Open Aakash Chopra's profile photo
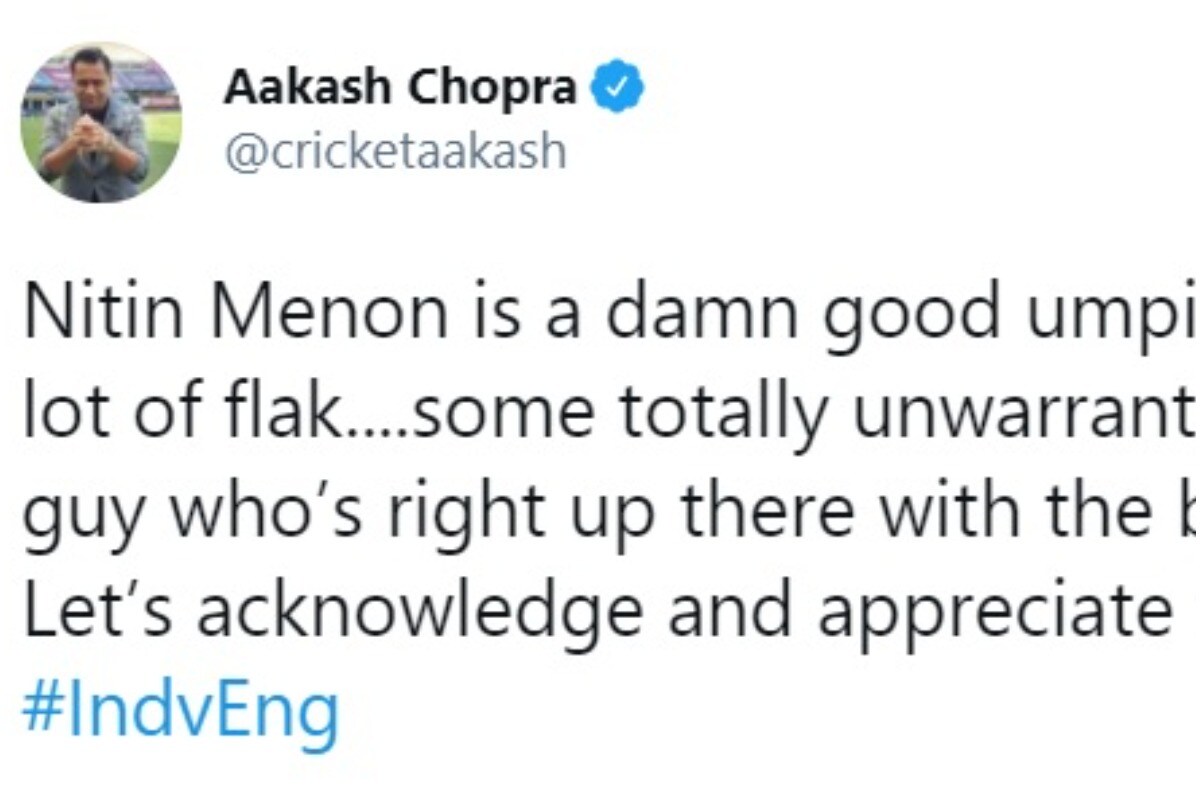 click(101, 123)
